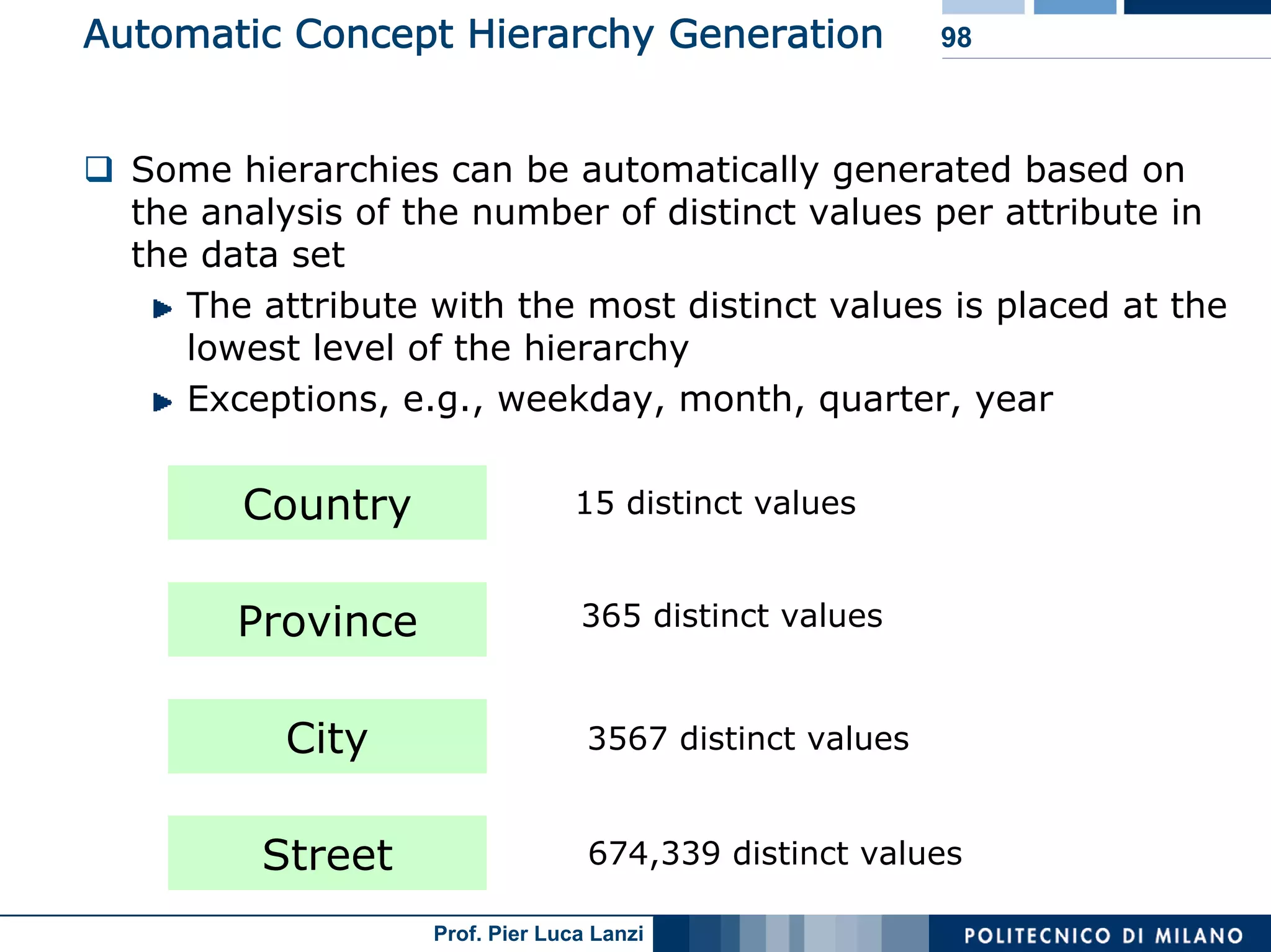Click the dark navy header color block
The width and height of the screenshot is (1271, 952).
(x=1197, y=7)
